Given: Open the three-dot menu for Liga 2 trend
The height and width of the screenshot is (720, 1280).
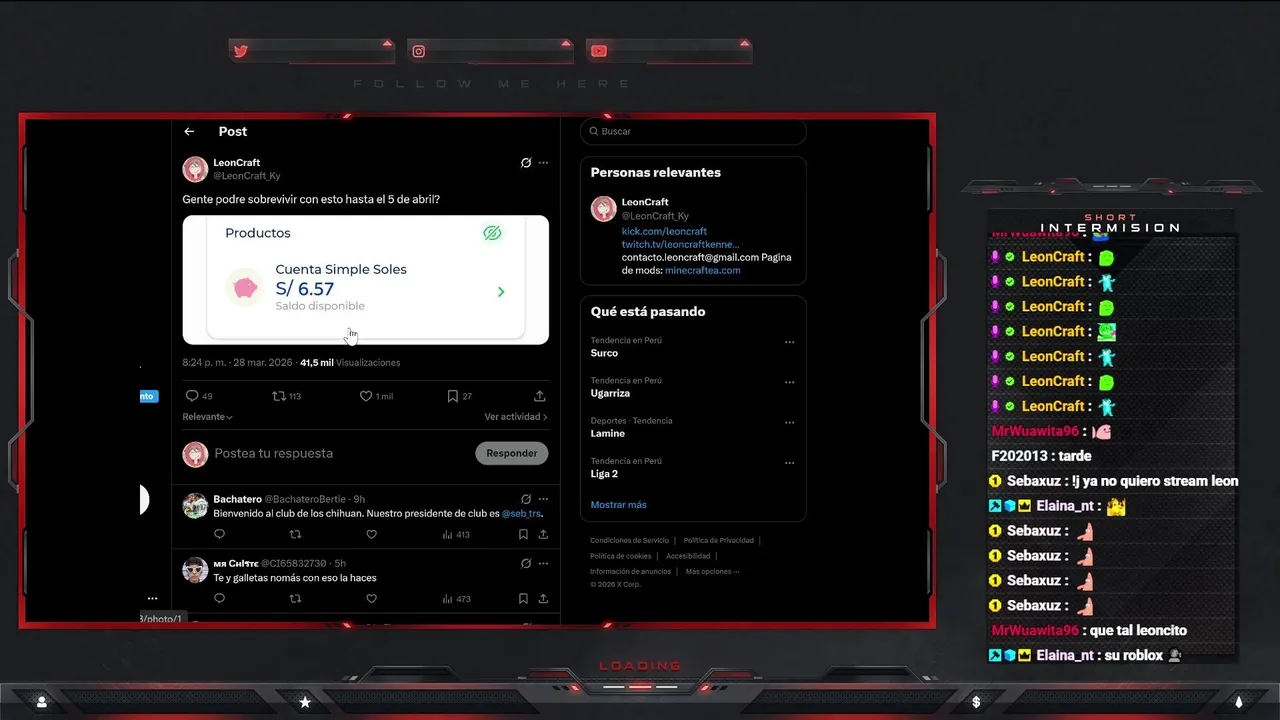Looking at the screenshot, I should (789, 462).
